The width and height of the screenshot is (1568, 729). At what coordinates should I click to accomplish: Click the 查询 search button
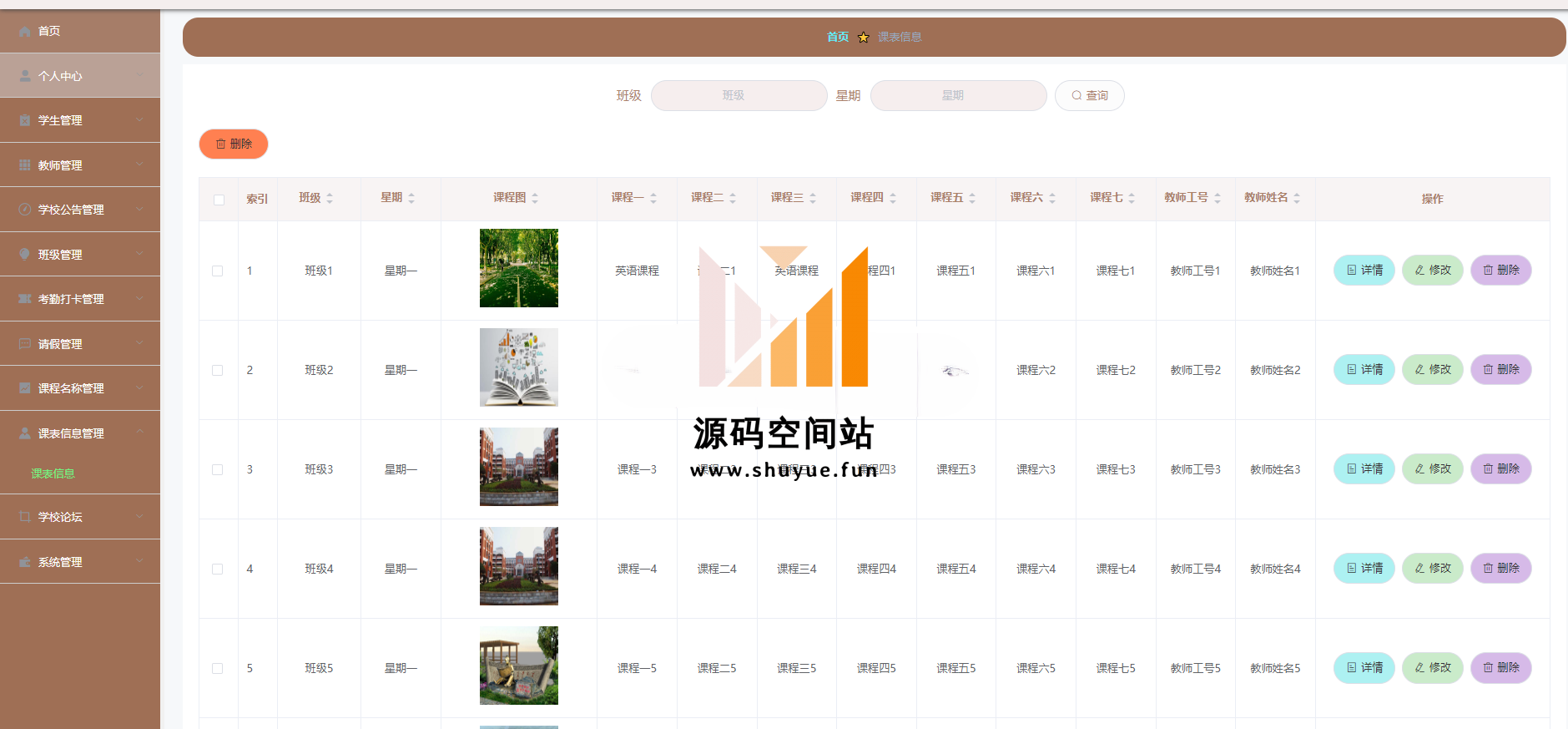pos(1089,96)
